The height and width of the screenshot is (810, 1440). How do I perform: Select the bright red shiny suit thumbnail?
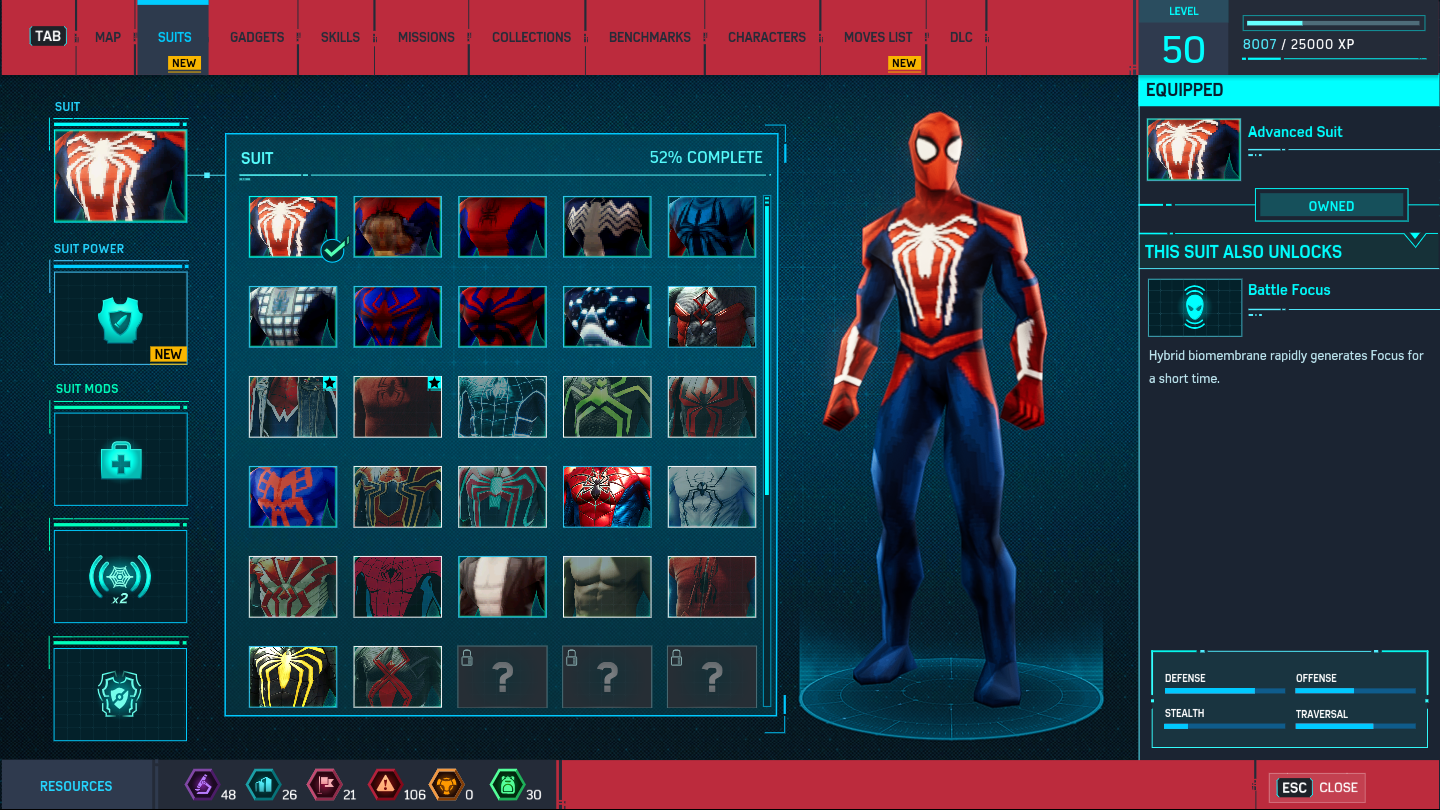point(606,497)
